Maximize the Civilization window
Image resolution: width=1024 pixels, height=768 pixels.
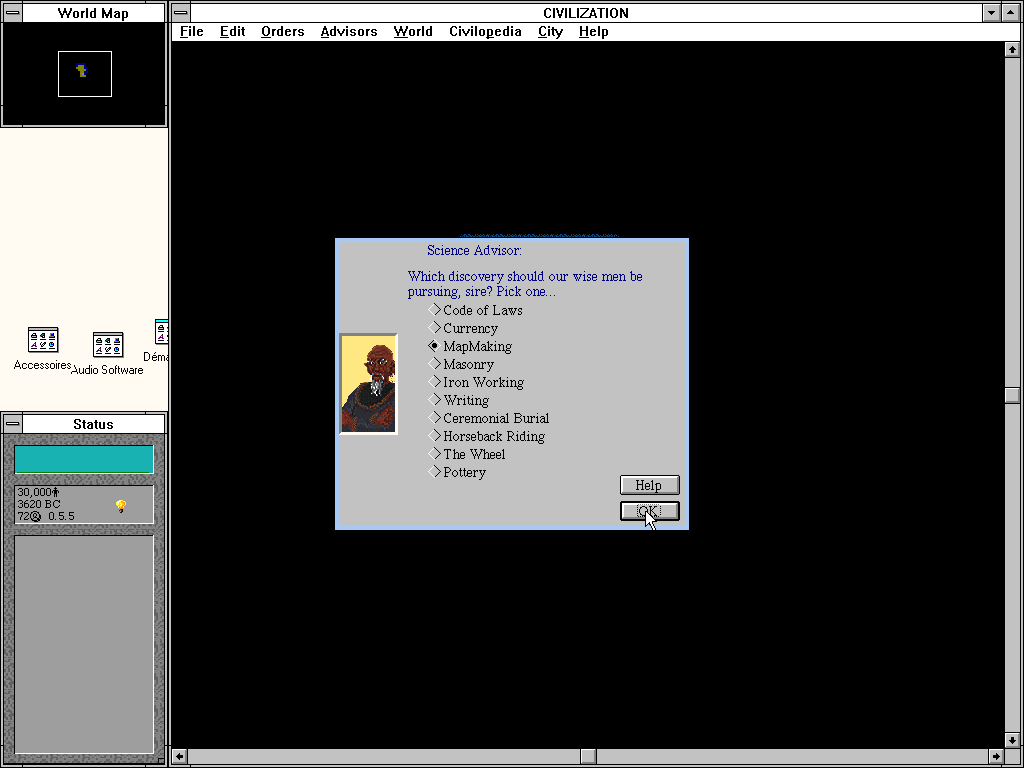coord(1010,12)
